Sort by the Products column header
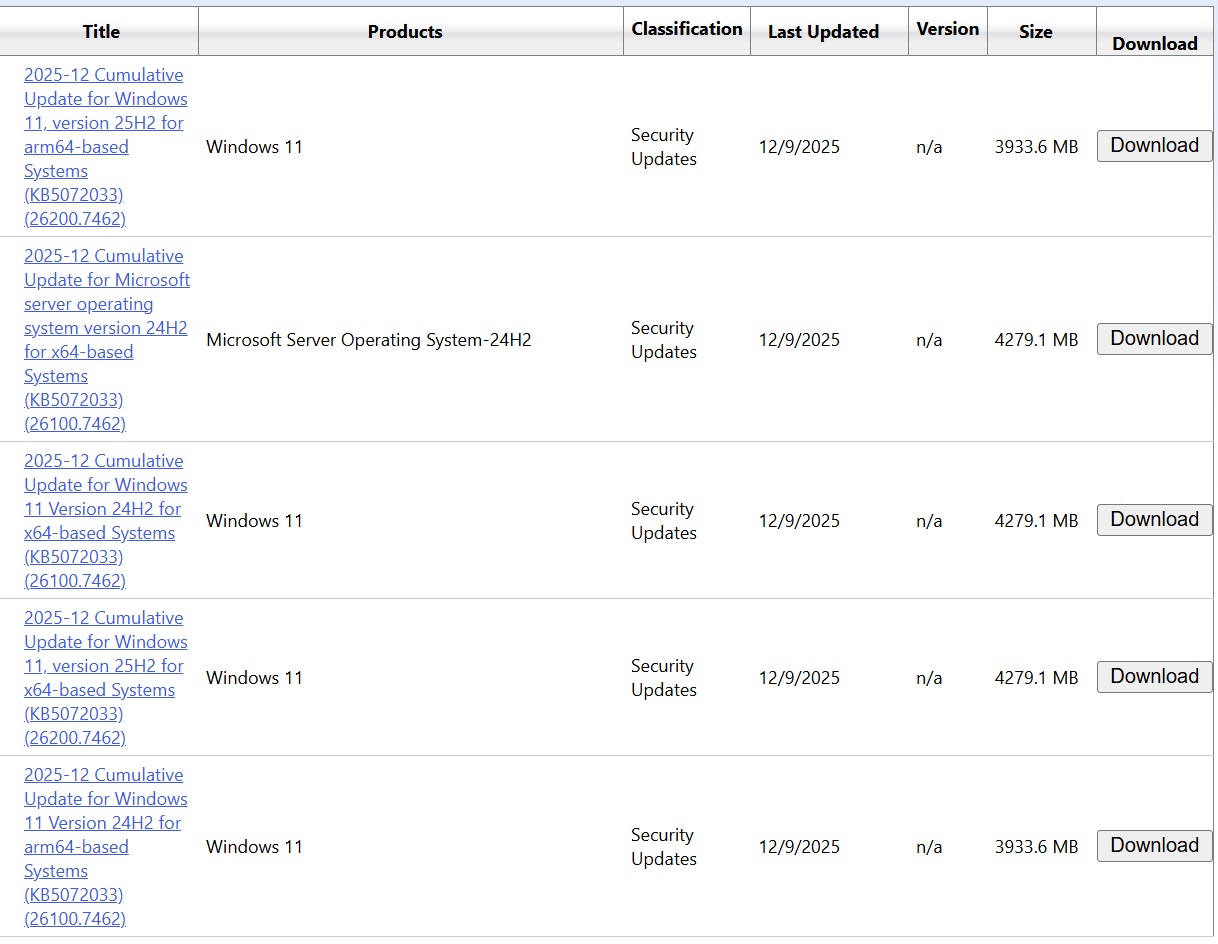This screenshot has width=1218, height=944. point(405,32)
